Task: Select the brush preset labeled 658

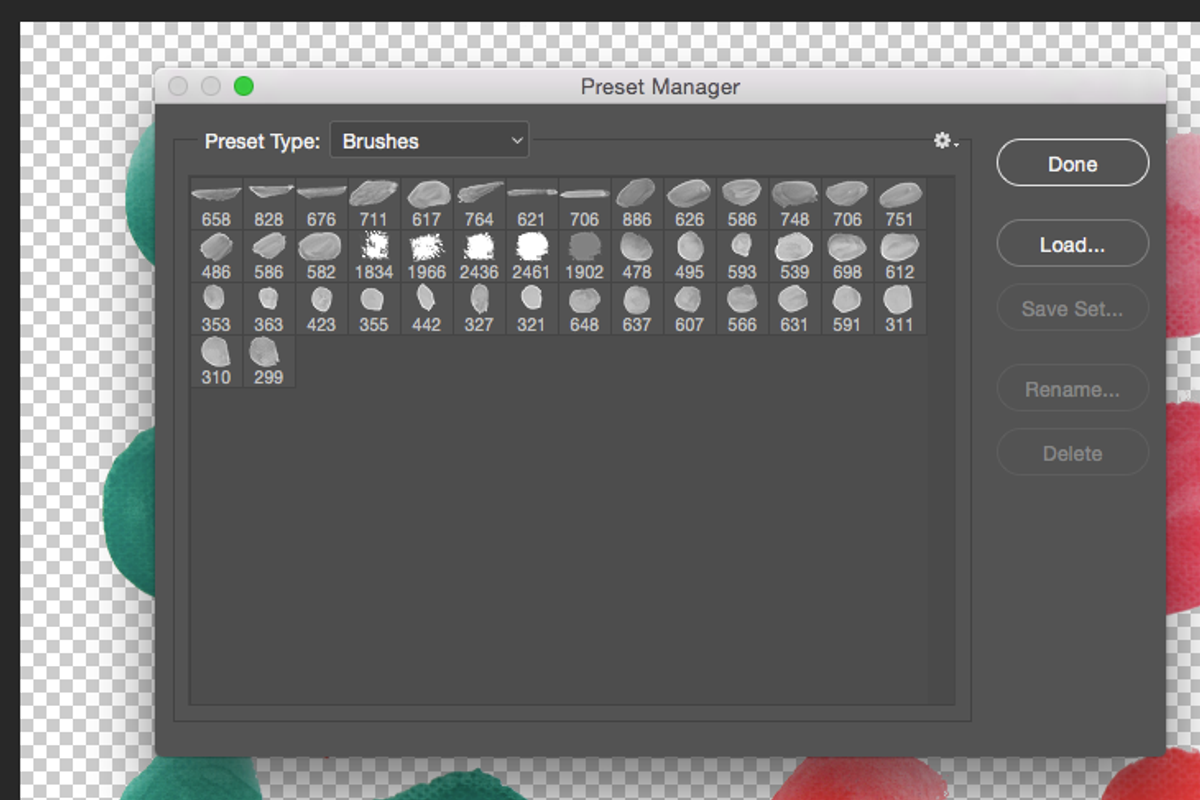Action: [216, 204]
